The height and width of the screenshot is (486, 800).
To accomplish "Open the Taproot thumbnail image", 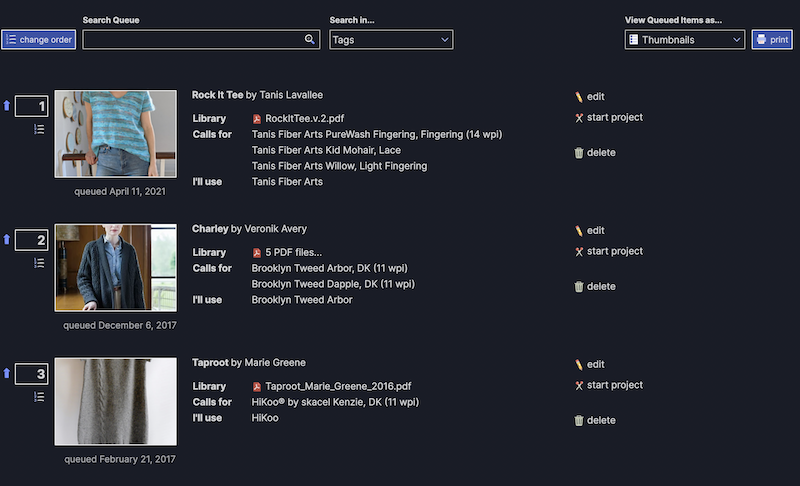I will pos(115,401).
